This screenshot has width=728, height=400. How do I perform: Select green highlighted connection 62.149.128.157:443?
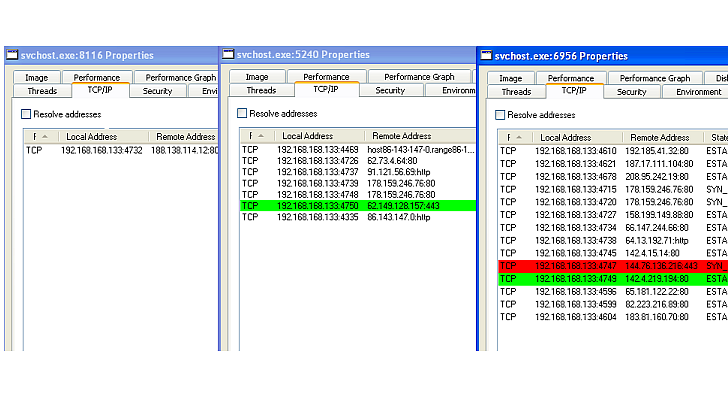pyautogui.click(x=356, y=205)
